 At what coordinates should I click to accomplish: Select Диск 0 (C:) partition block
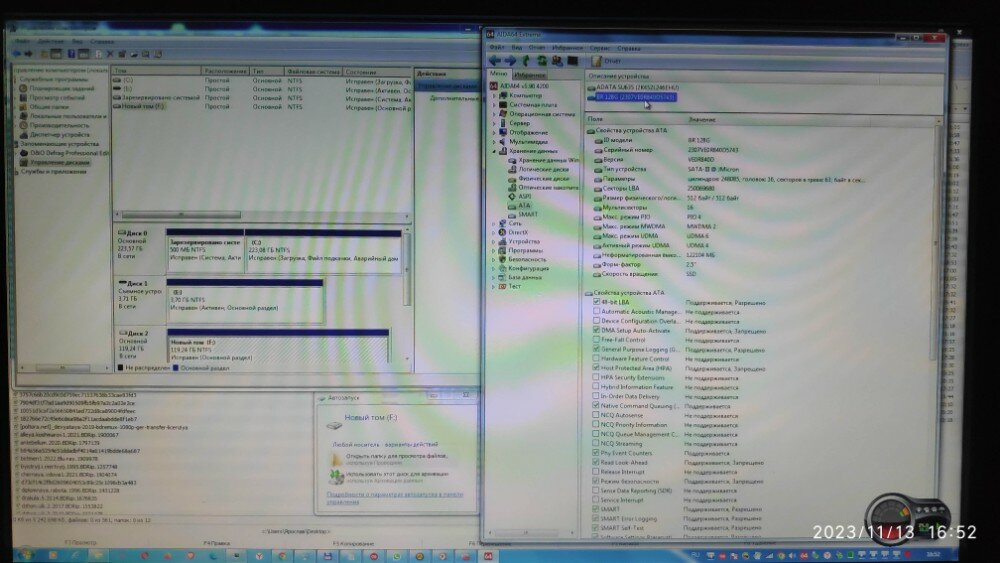(323, 251)
